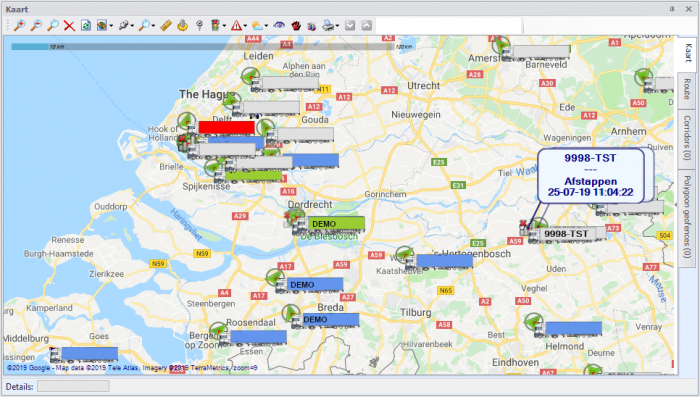Refresh the map with the recycle page icon
This screenshot has width=700, height=397.
pyautogui.click(x=86, y=25)
